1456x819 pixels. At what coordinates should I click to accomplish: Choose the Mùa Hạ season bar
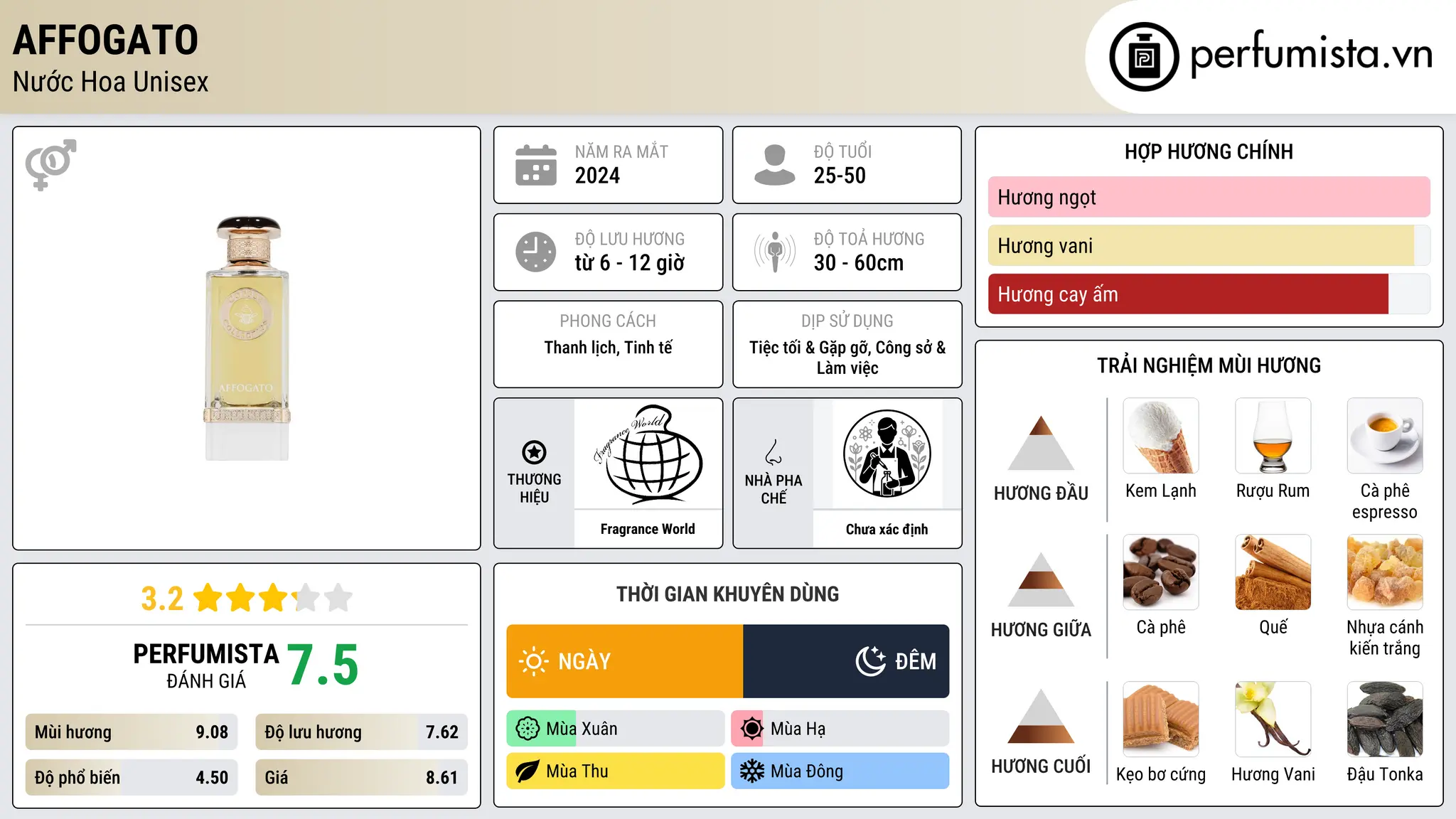[840, 729]
